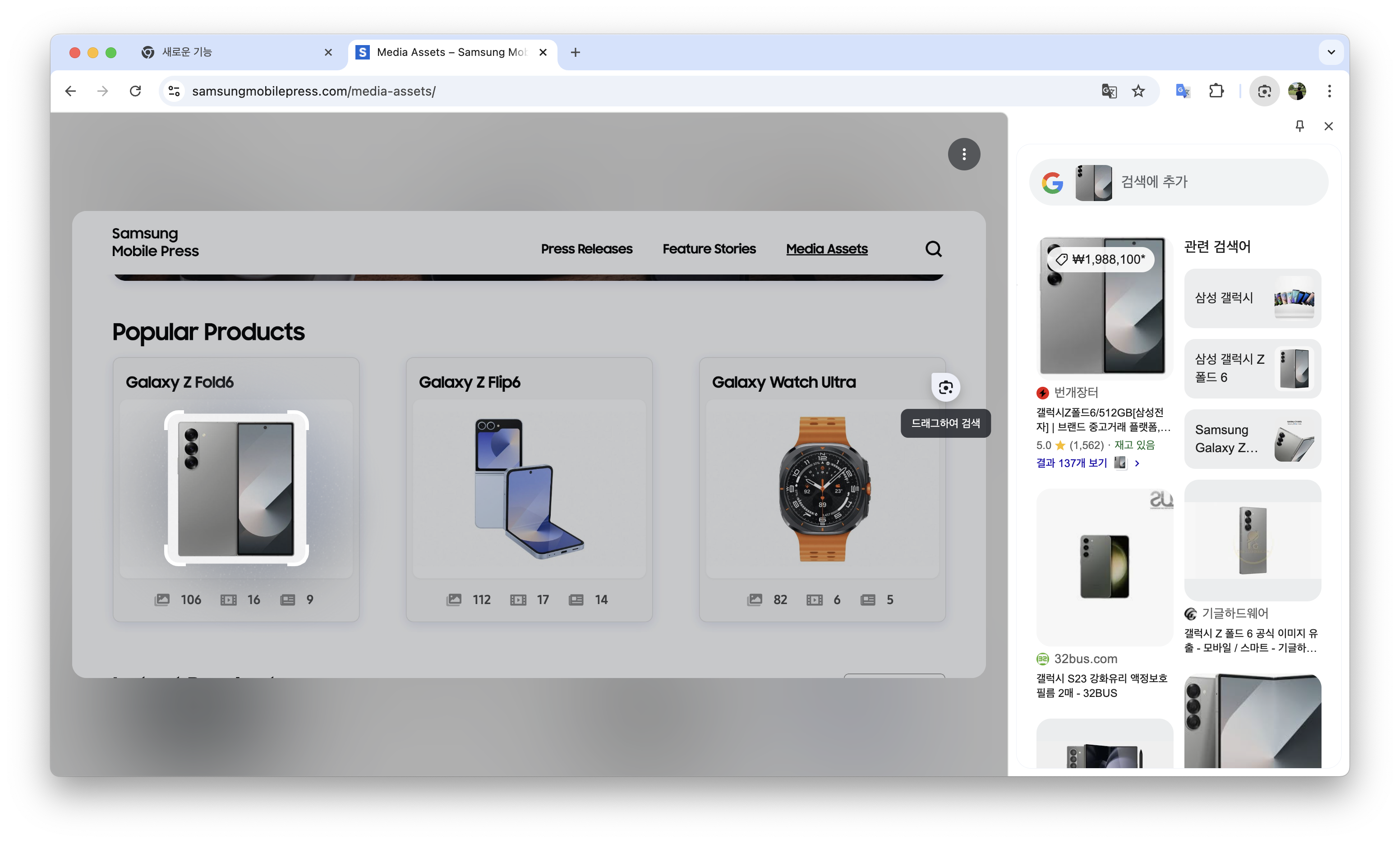Screen dimensions: 1400x843
Task: Open the Press Releases menu item
Action: tap(586, 249)
